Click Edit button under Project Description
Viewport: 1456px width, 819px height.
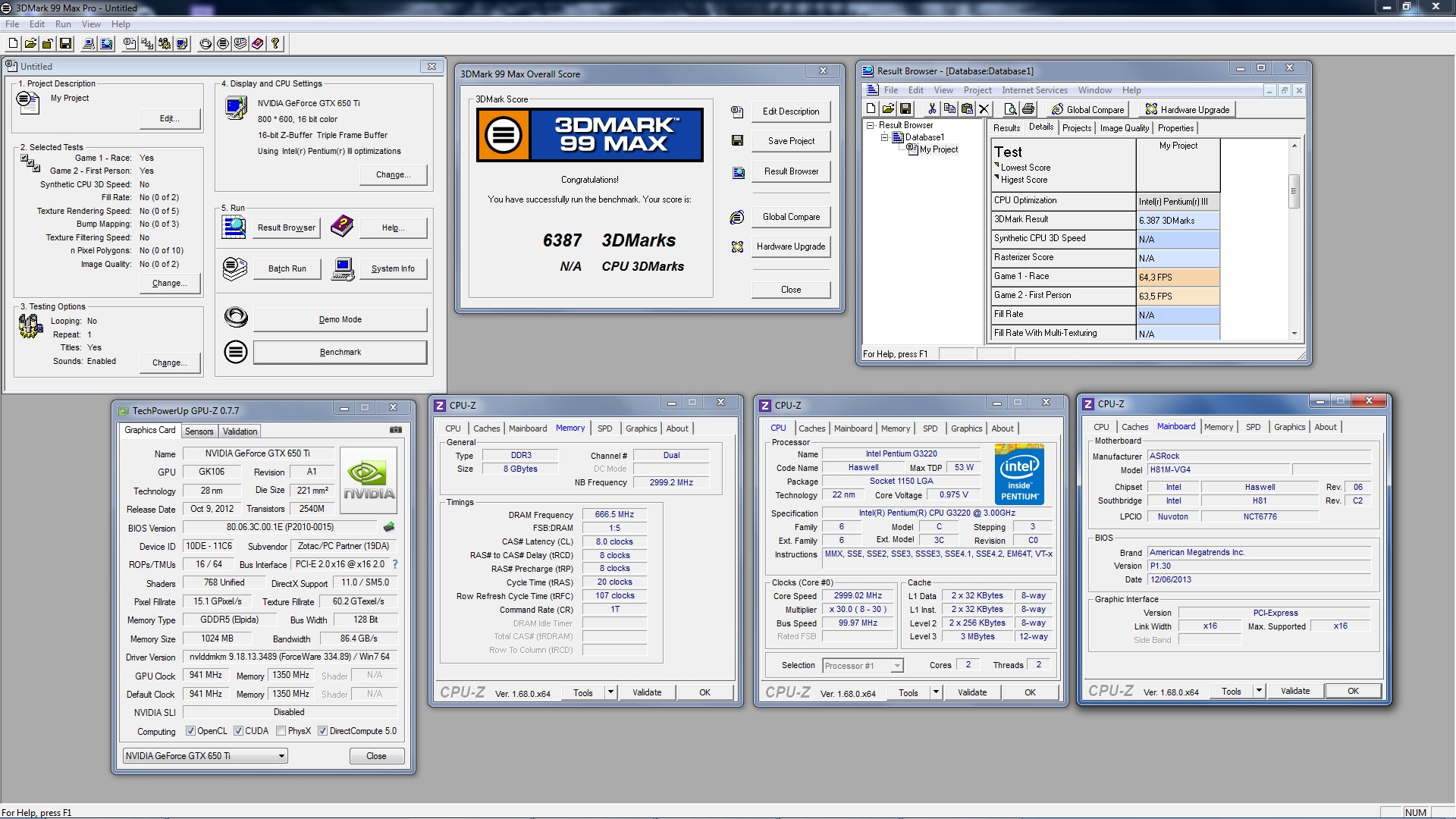170,118
